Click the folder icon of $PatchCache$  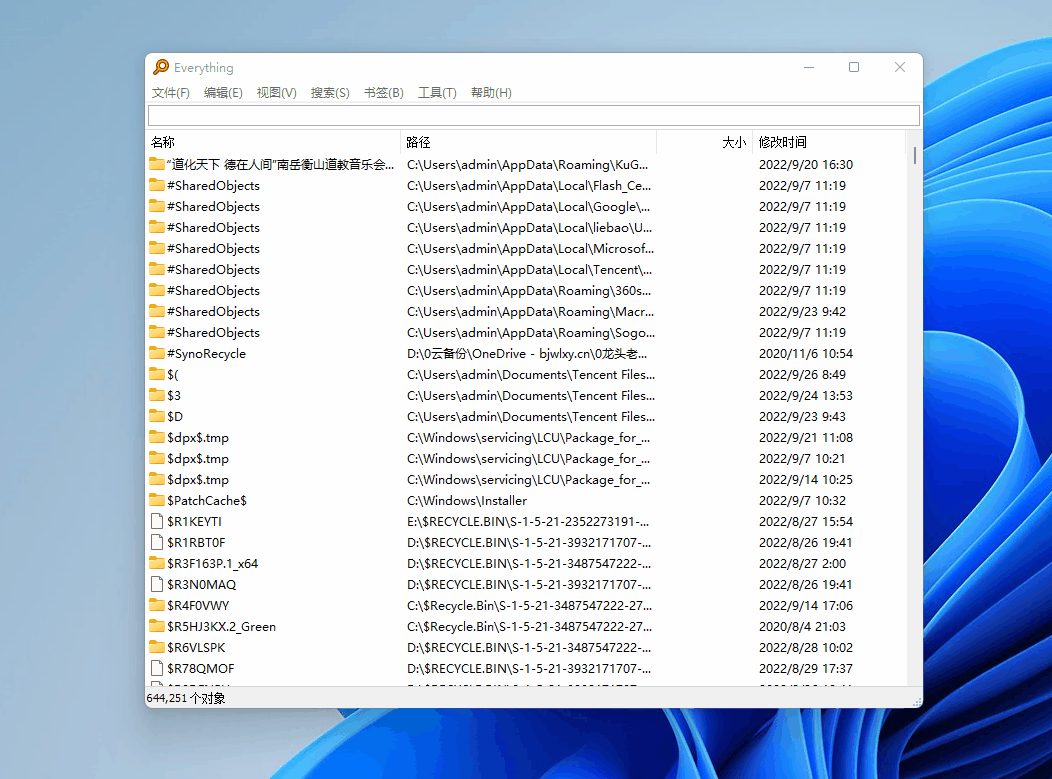click(157, 500)
